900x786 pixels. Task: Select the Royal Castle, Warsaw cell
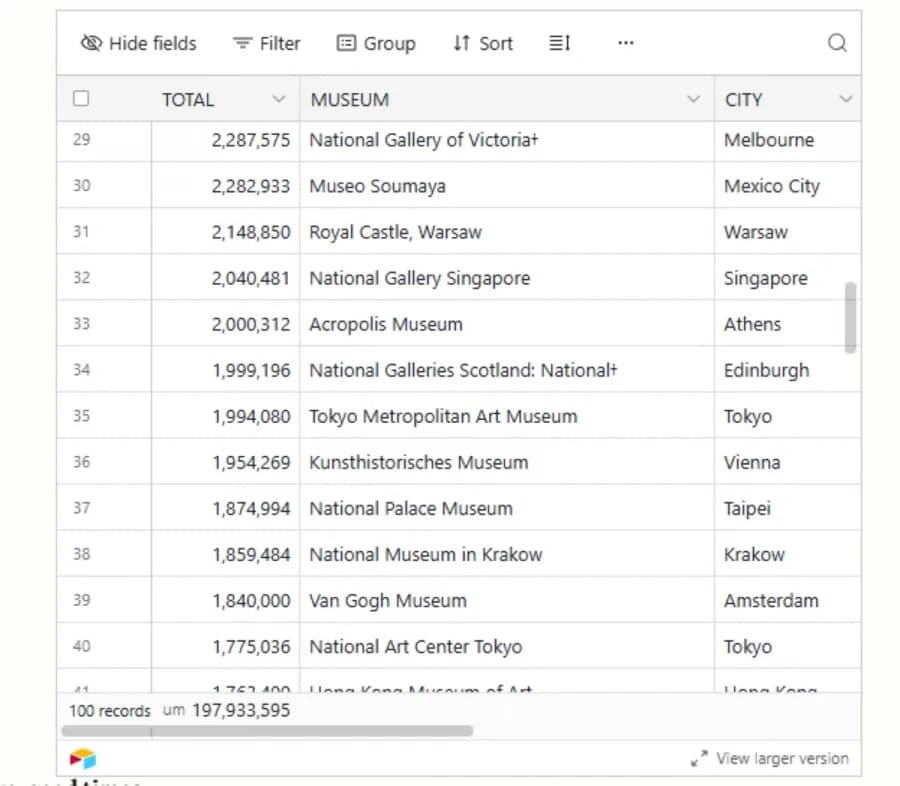pos(507,232)
